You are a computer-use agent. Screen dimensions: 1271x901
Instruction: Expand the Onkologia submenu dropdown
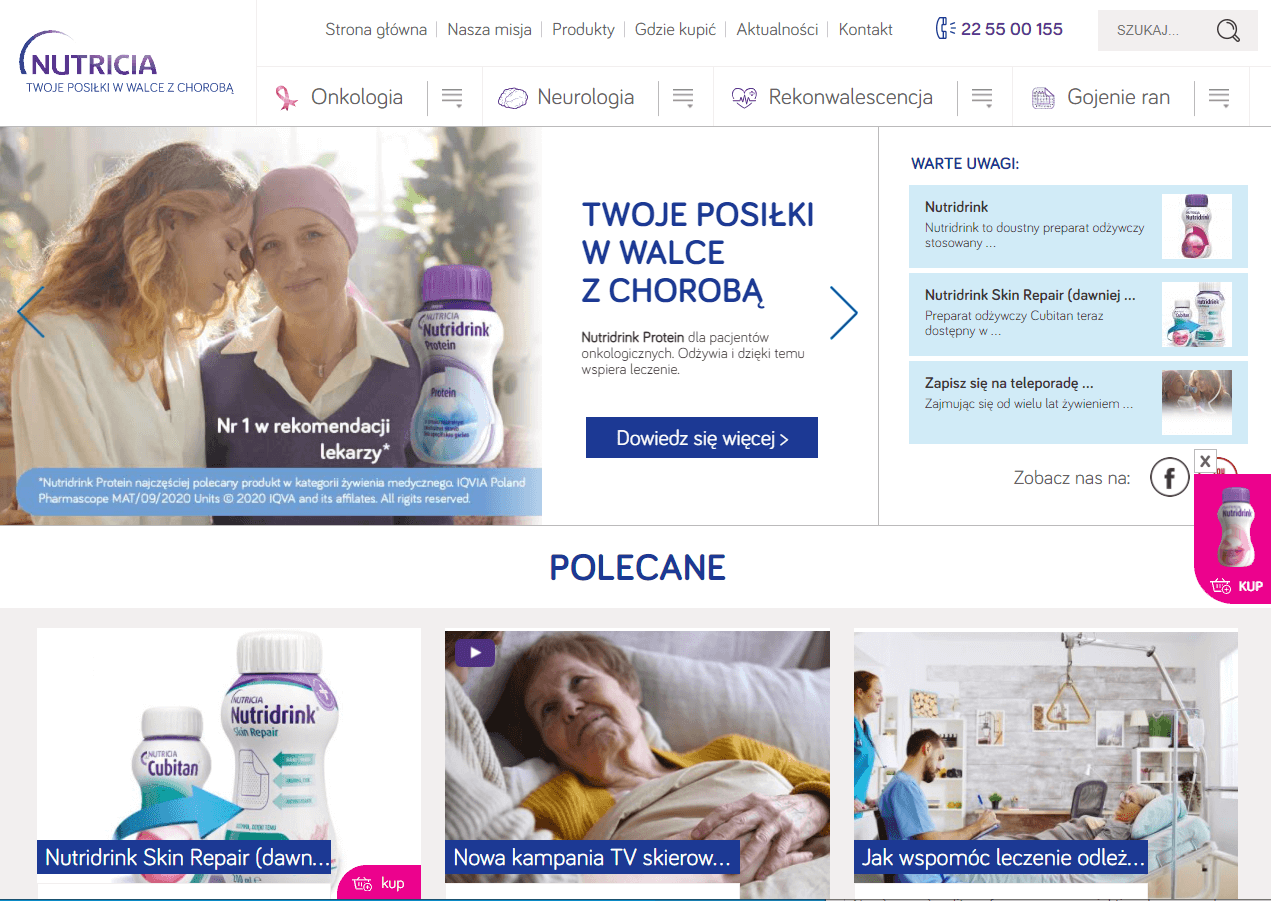(452, 98)
